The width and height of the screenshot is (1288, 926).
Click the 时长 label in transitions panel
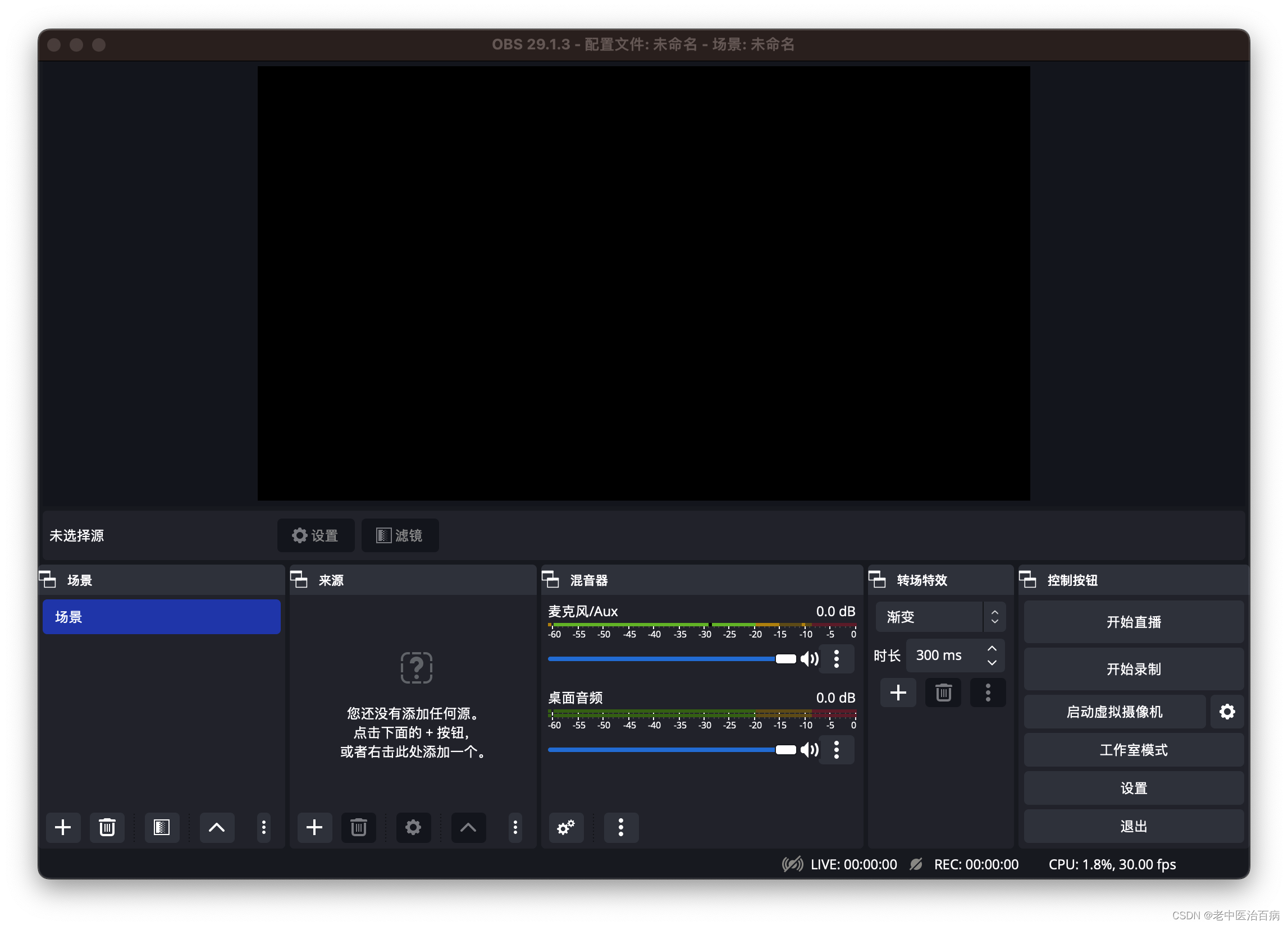click(x=887, y=655)
